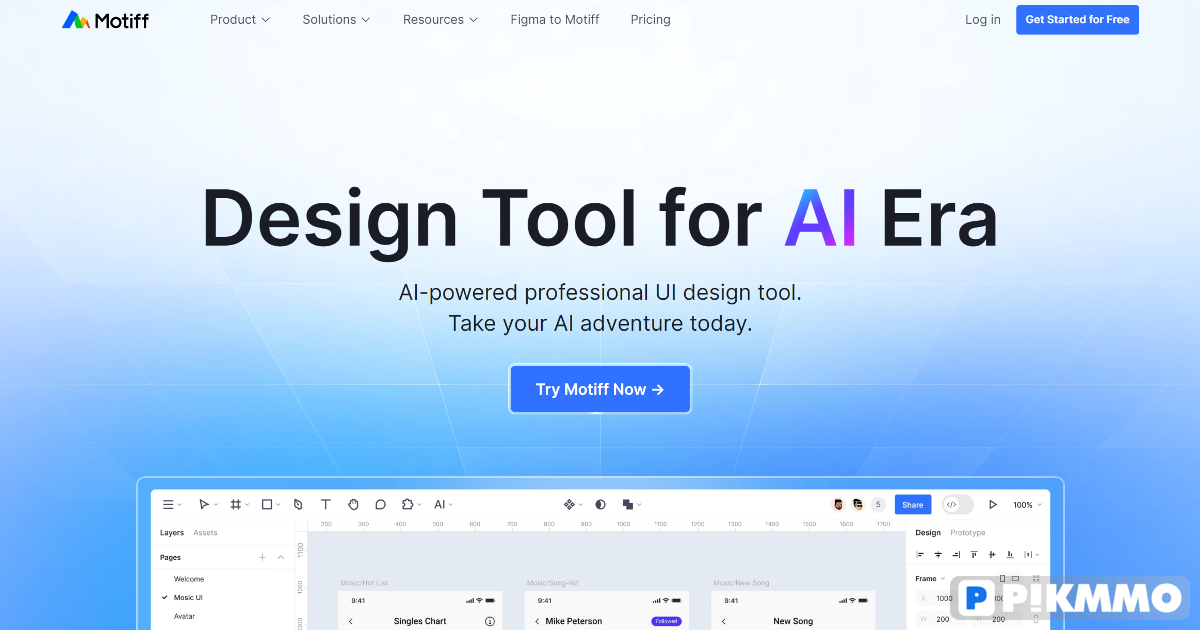Select landscape frame orientation icon

pos(1015,578)
